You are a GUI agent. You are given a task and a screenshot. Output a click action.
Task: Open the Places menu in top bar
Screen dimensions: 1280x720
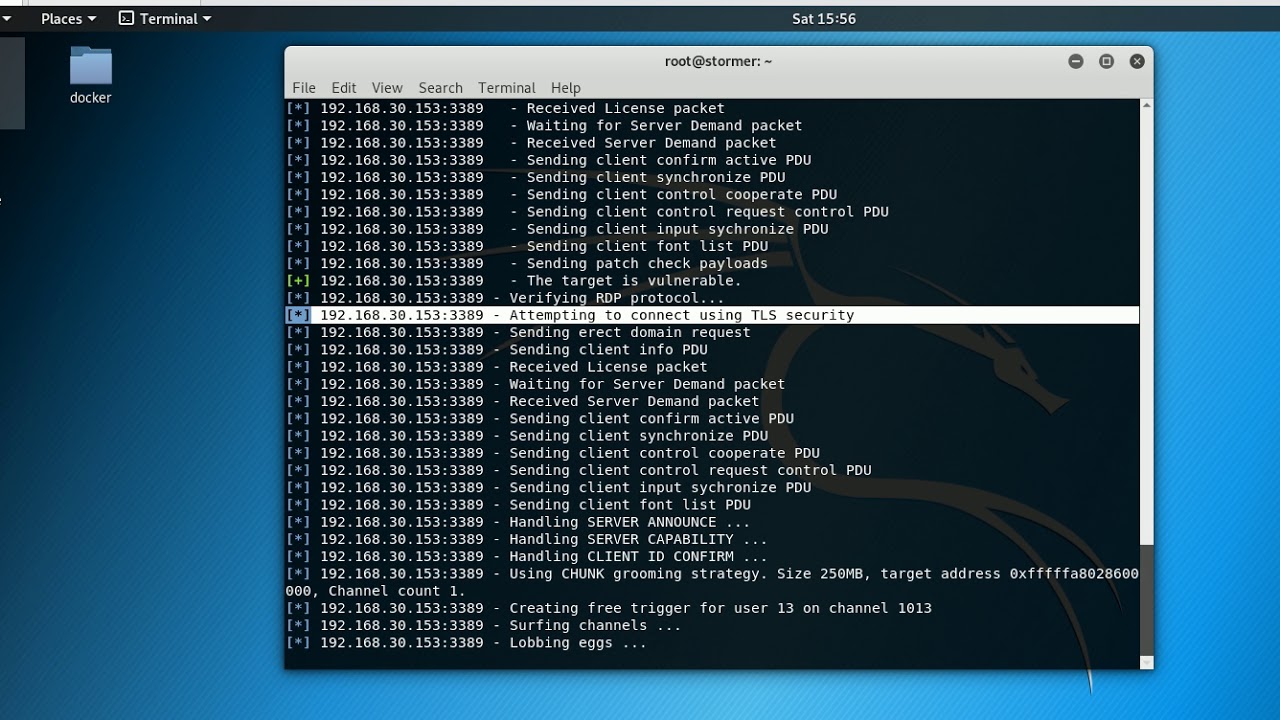[x=68, y=18]
